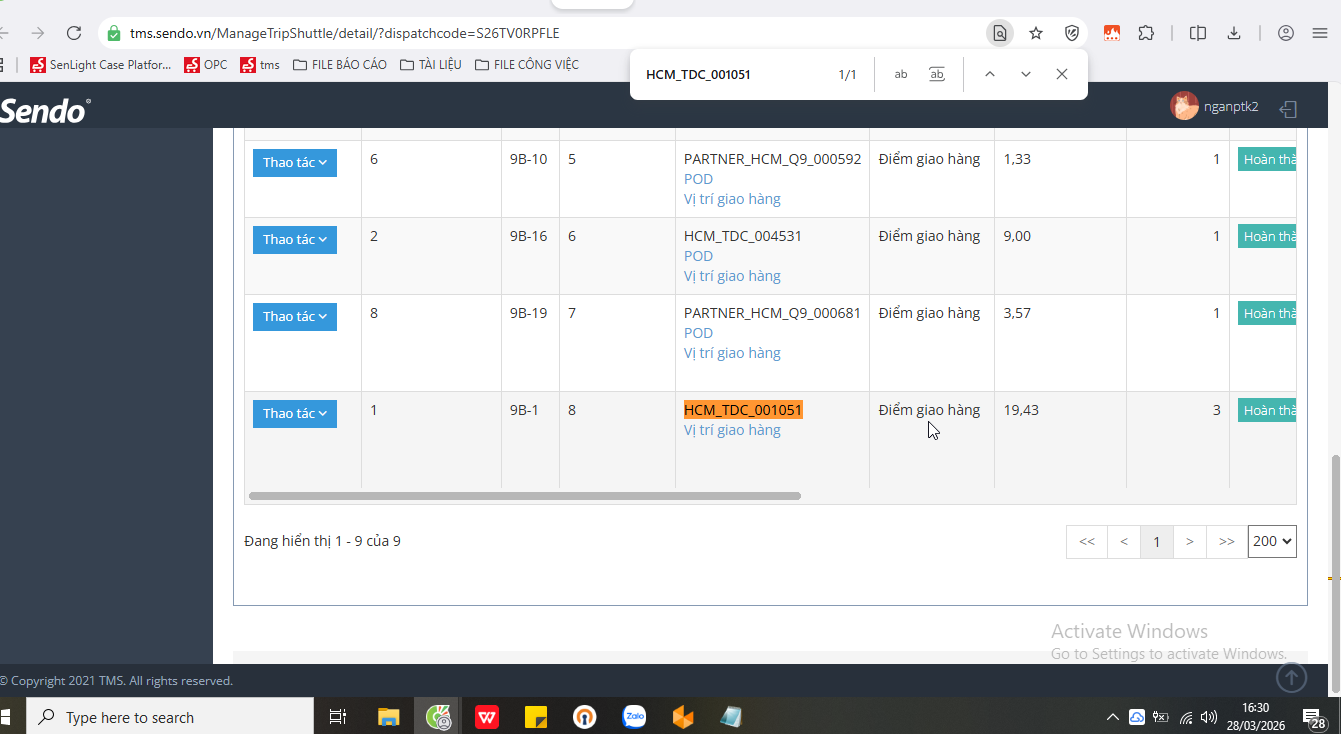
Task: Click highlighted HCM_TDC_001051 code
Action: click(x=743, y=410)
